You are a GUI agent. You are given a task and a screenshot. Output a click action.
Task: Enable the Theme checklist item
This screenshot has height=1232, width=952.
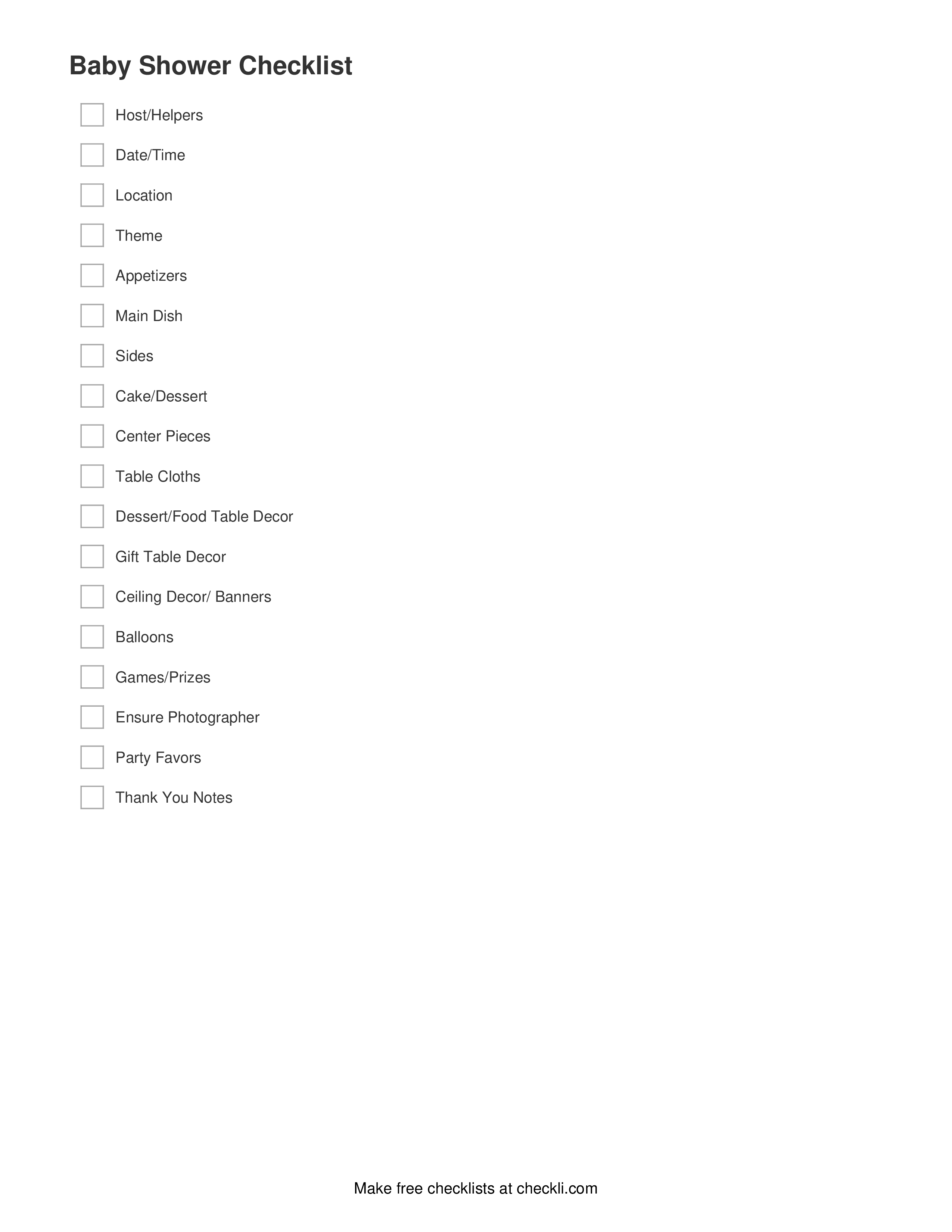click(x=92, y=235)
